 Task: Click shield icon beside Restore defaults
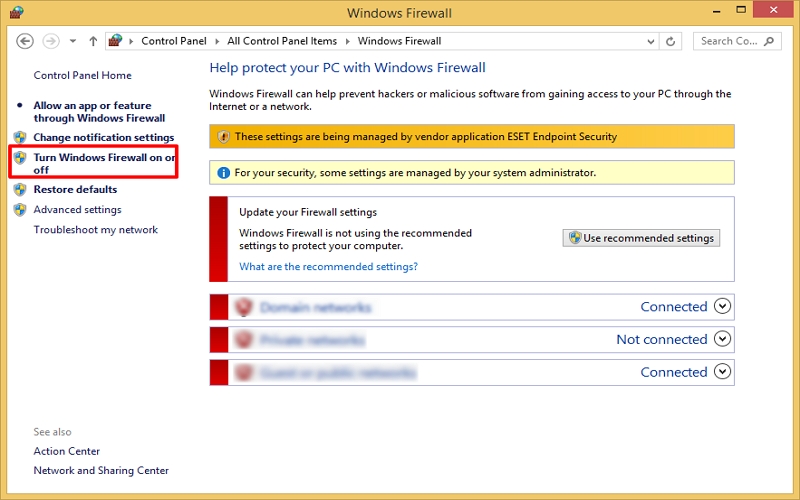point(20,189)
